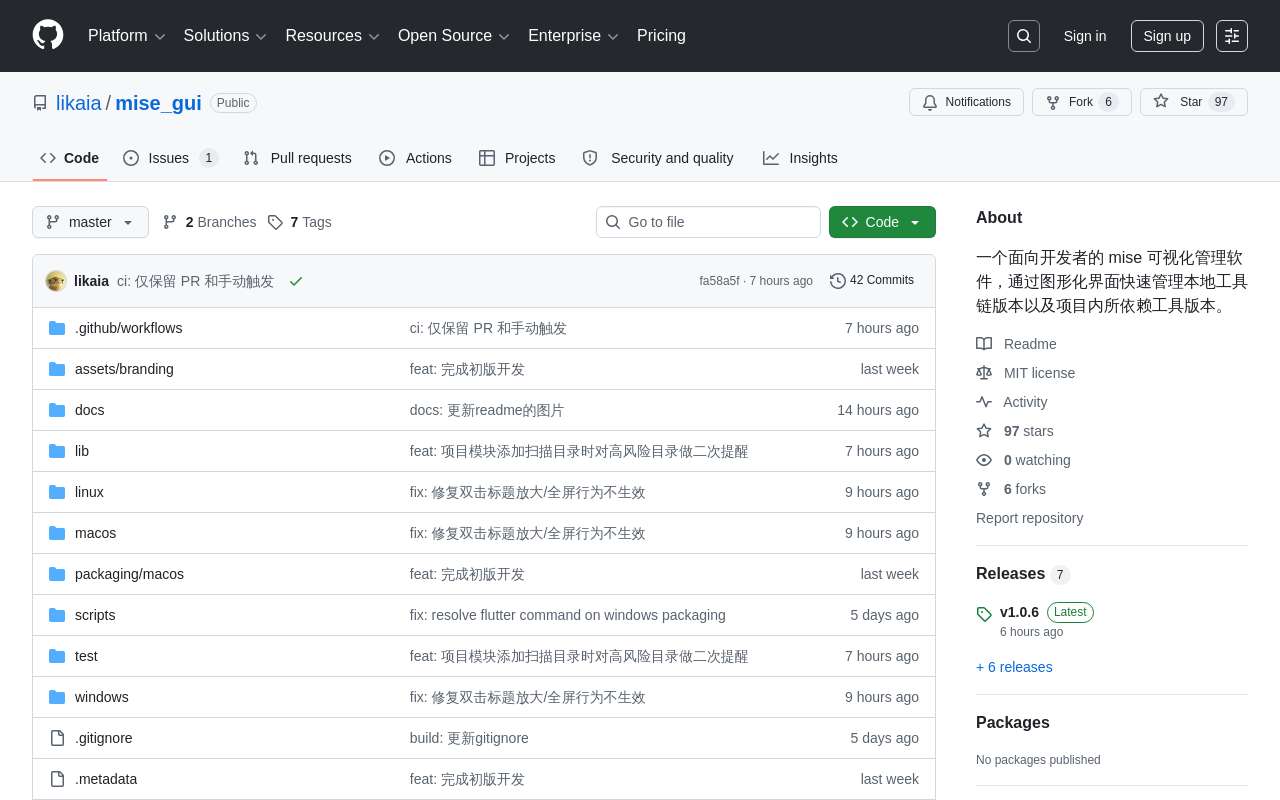The width and height of the screenshot is (1280, 800).
Task: Switch to the Projects tab
Action: tap(517, 158)
